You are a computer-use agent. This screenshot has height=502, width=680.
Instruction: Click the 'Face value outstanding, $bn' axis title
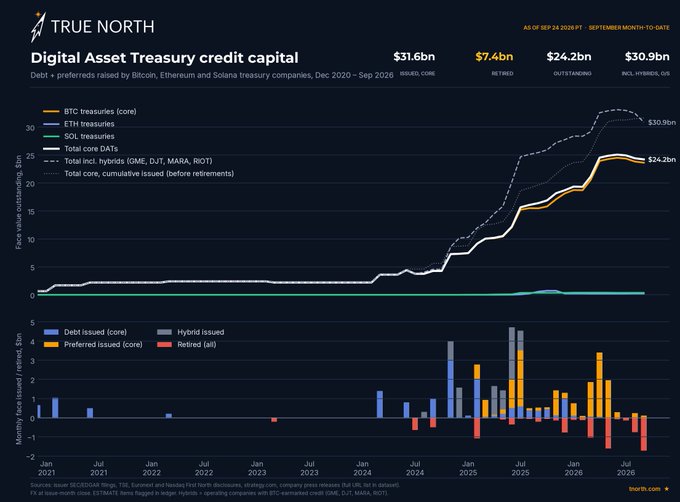[x=18, y=202]
